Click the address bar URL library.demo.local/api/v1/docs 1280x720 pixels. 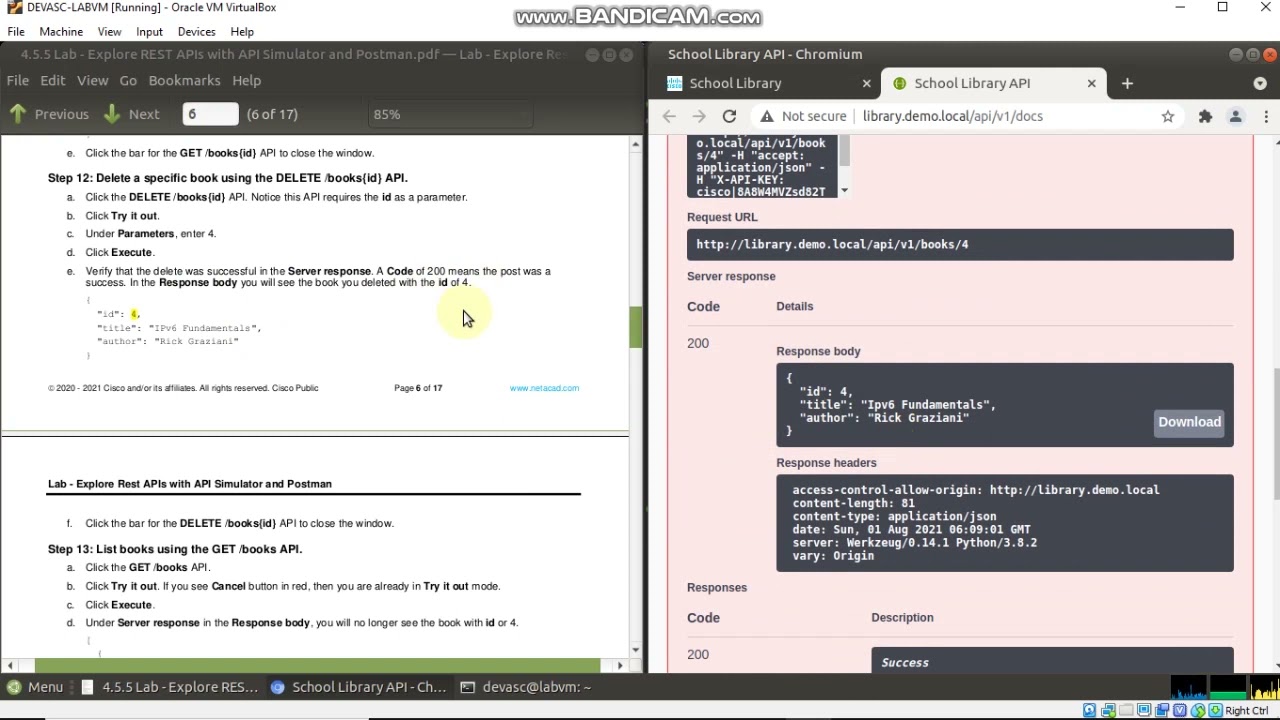[x=952, y=116]
